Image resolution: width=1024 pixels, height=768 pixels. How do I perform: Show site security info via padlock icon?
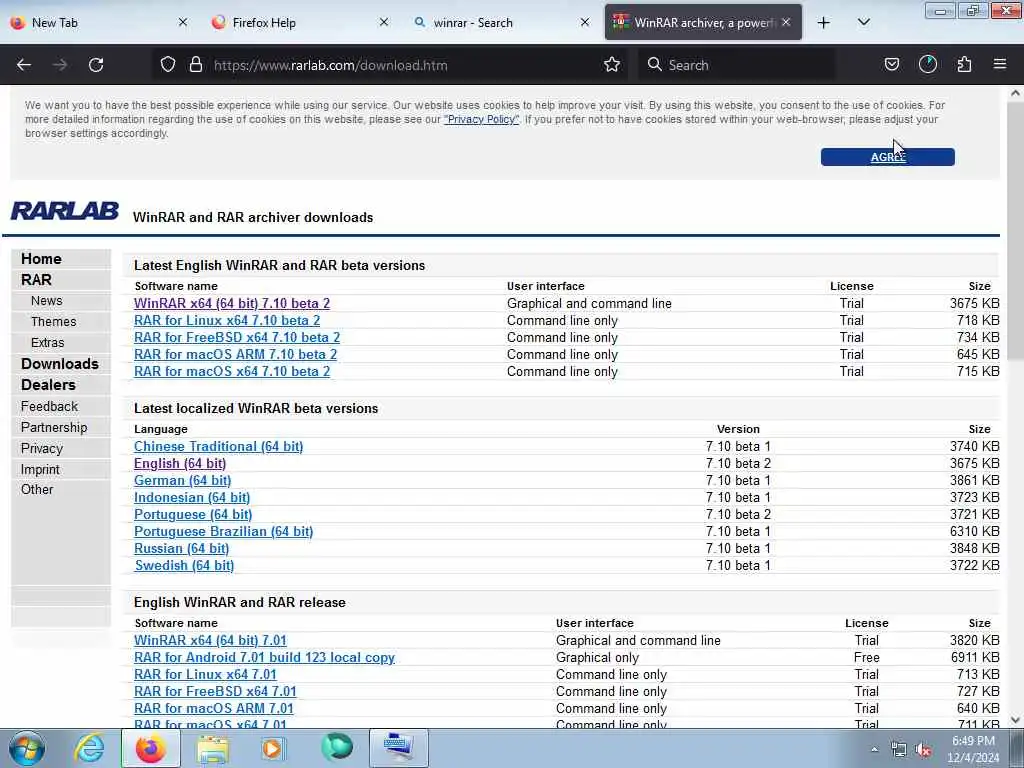(x=195, y=65)
